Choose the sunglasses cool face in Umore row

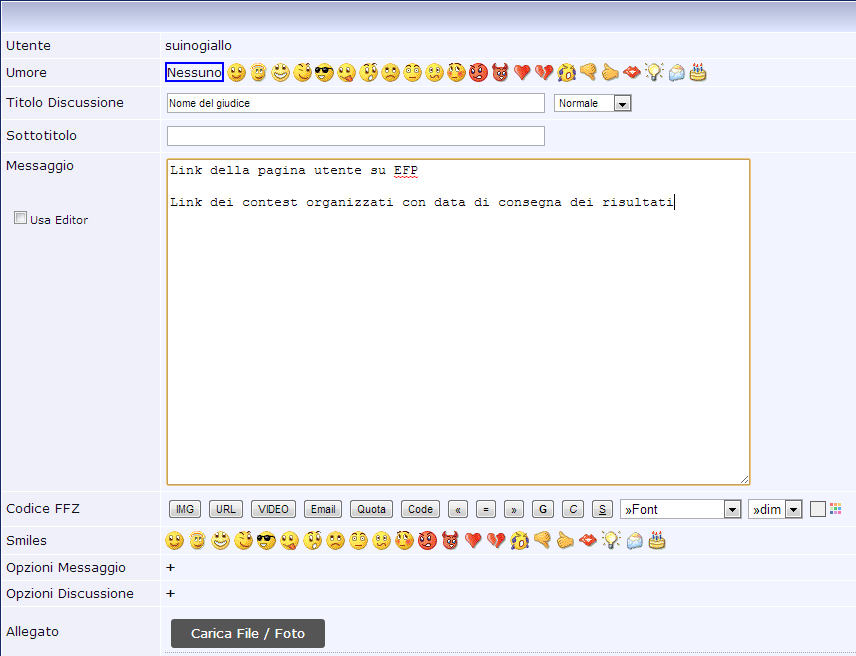click(324, 73)
